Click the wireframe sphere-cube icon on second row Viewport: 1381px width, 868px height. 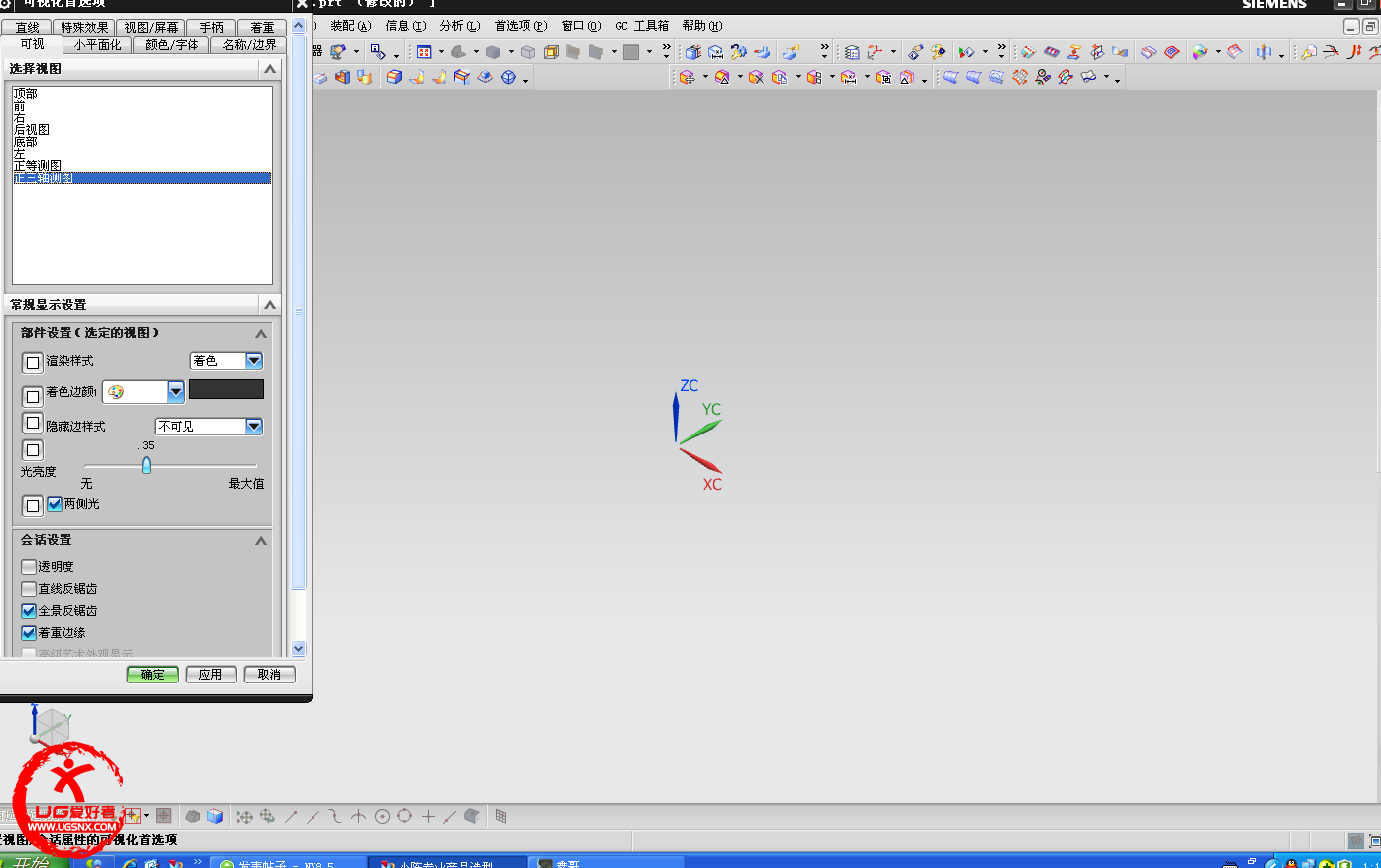pos(508,77)
